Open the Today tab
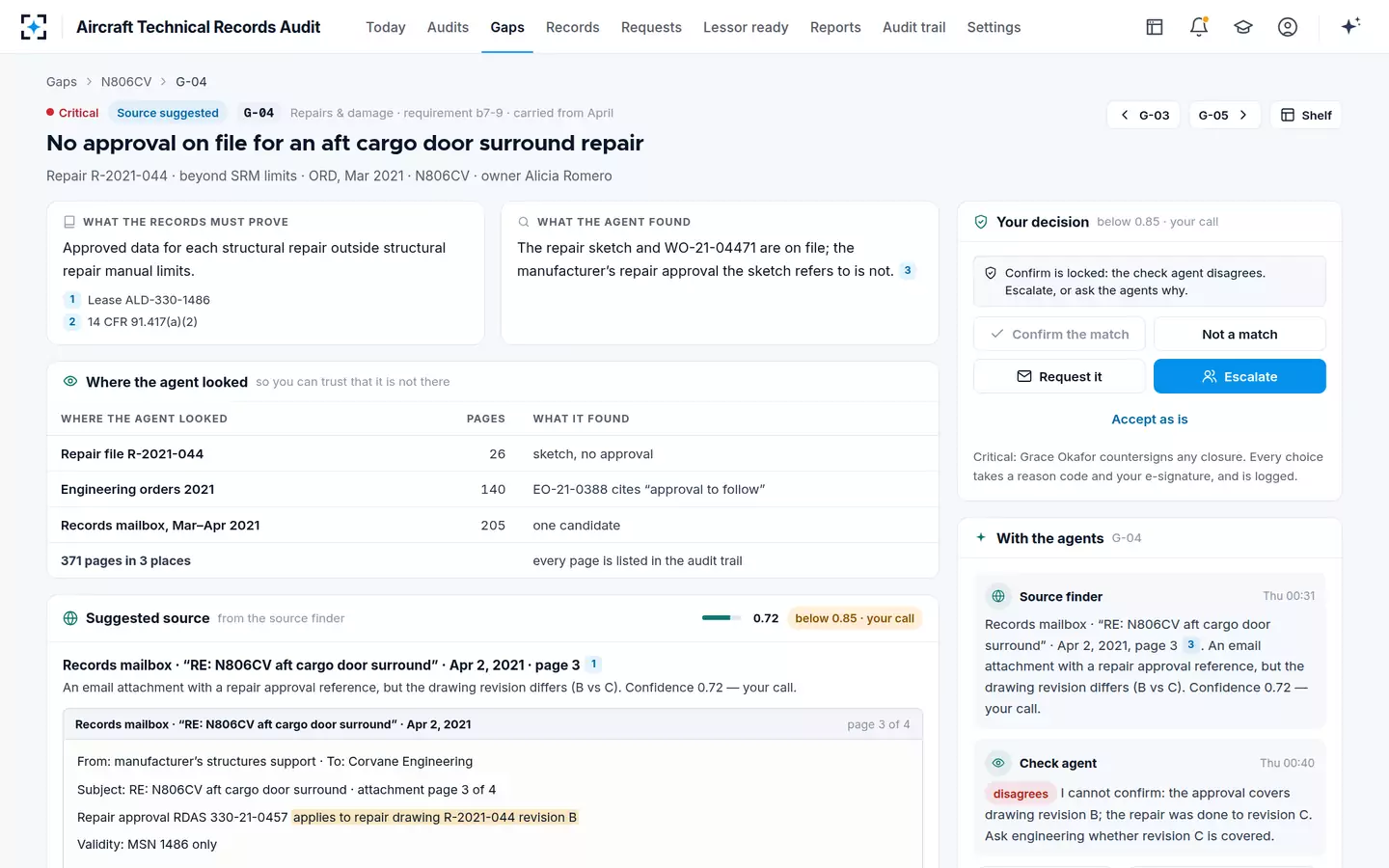This screenshot has width=1389, height=868. point(386,27)
